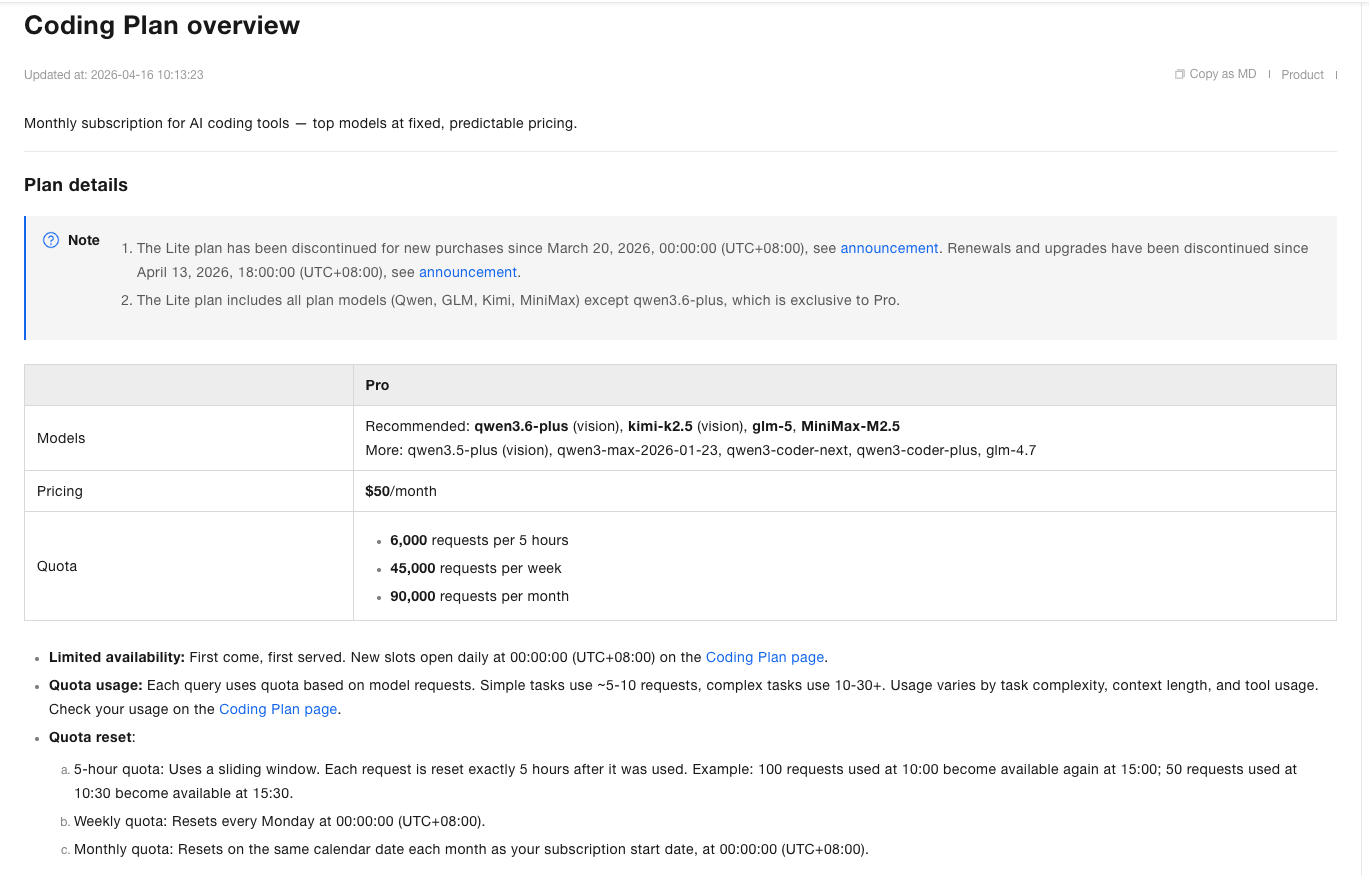Click the Updated at 2026-04-16 timestamp
The height and width of the screenshot is (876, 1369).
[x=114, y=75]
